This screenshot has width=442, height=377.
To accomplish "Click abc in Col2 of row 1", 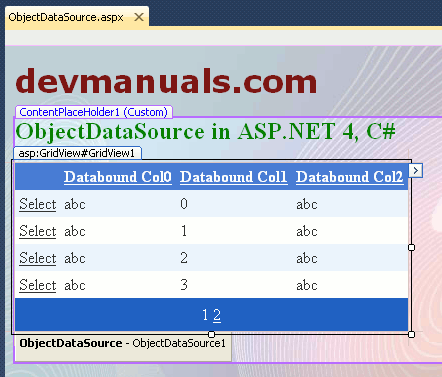I will pos(307,231).
